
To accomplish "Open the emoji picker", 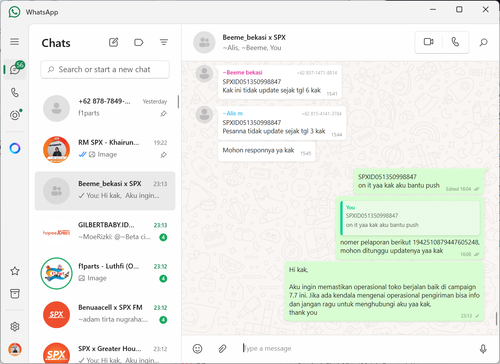I will 197,349.
